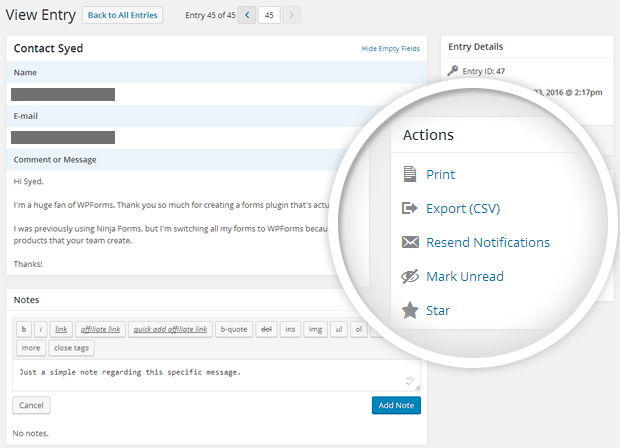Click the Hi Syed, message line
Screen dimensions: 620x448
coord(28,181)
